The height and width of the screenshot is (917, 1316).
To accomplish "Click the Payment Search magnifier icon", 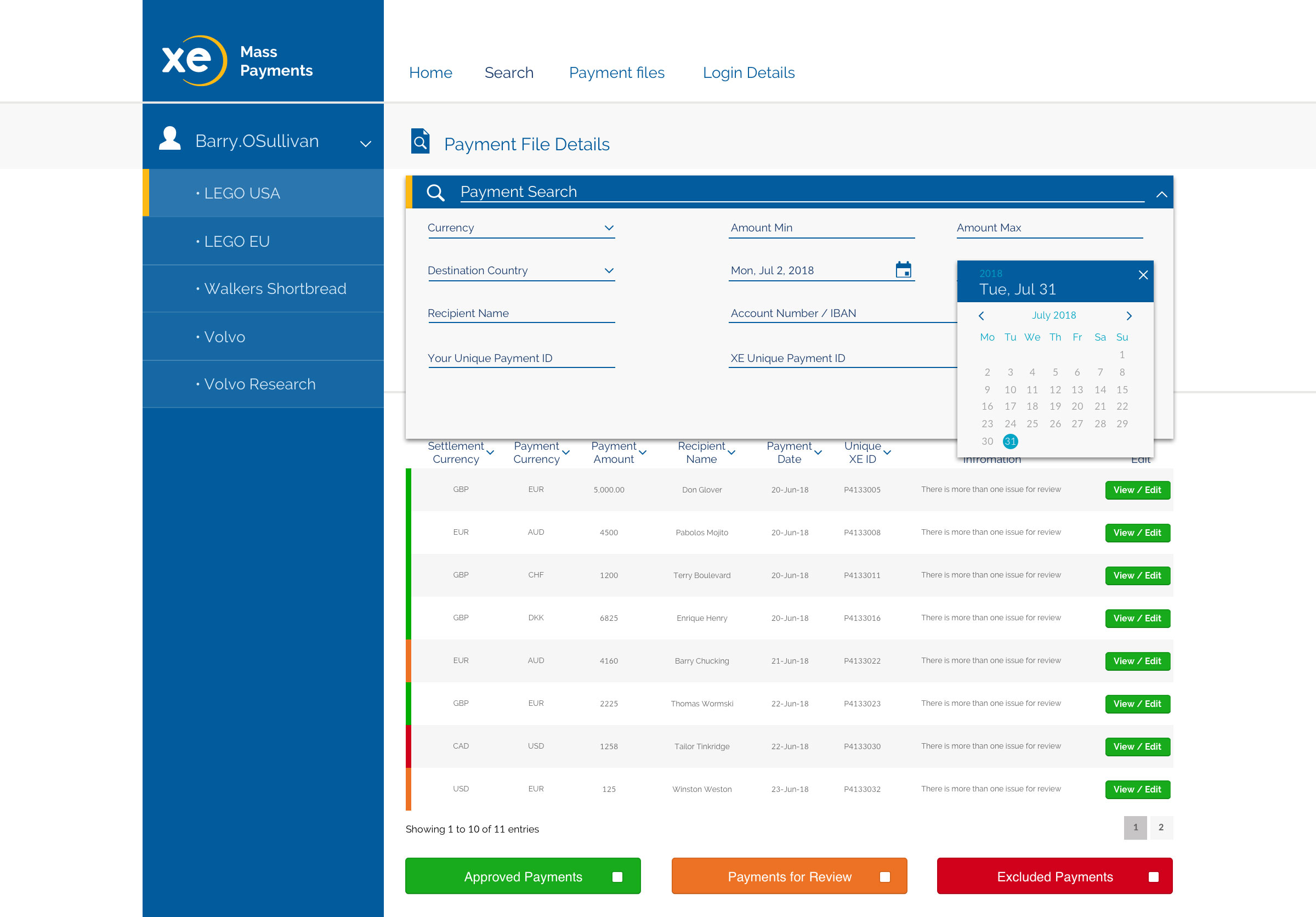I will (435, 193).
